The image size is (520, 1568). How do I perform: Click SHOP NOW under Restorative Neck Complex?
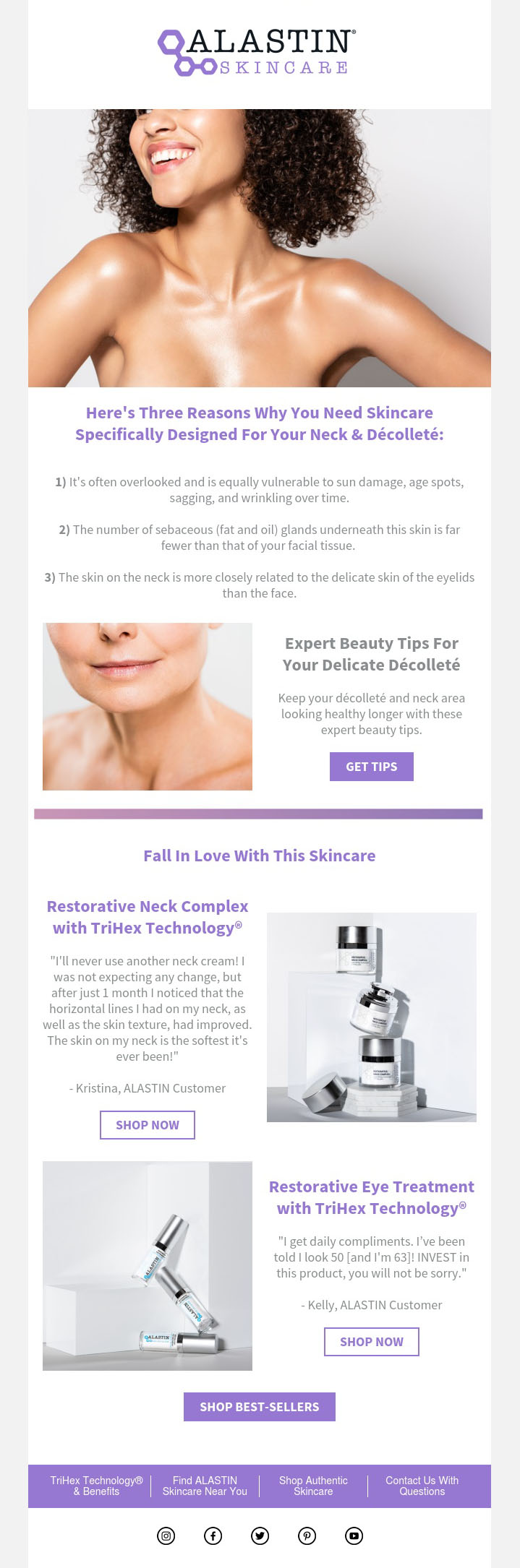coord(148,1125)
